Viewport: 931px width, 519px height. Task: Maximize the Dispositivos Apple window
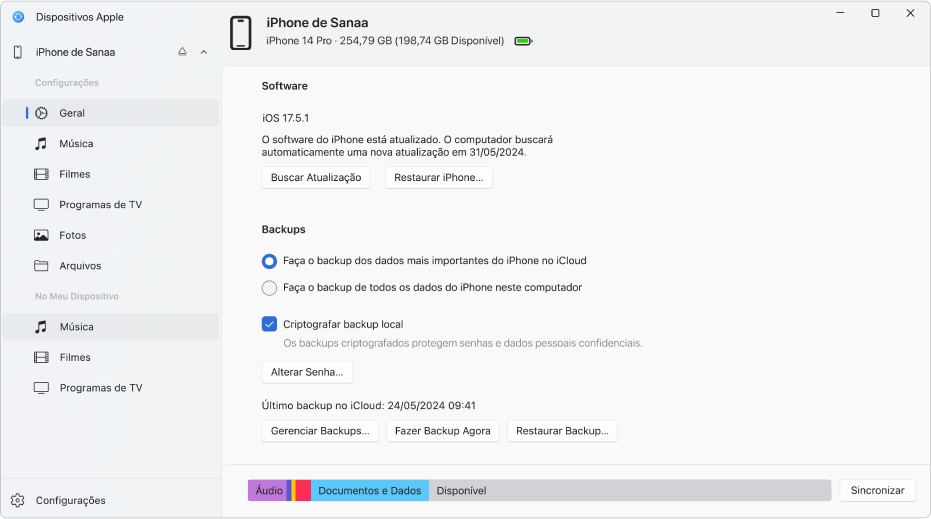875,13
